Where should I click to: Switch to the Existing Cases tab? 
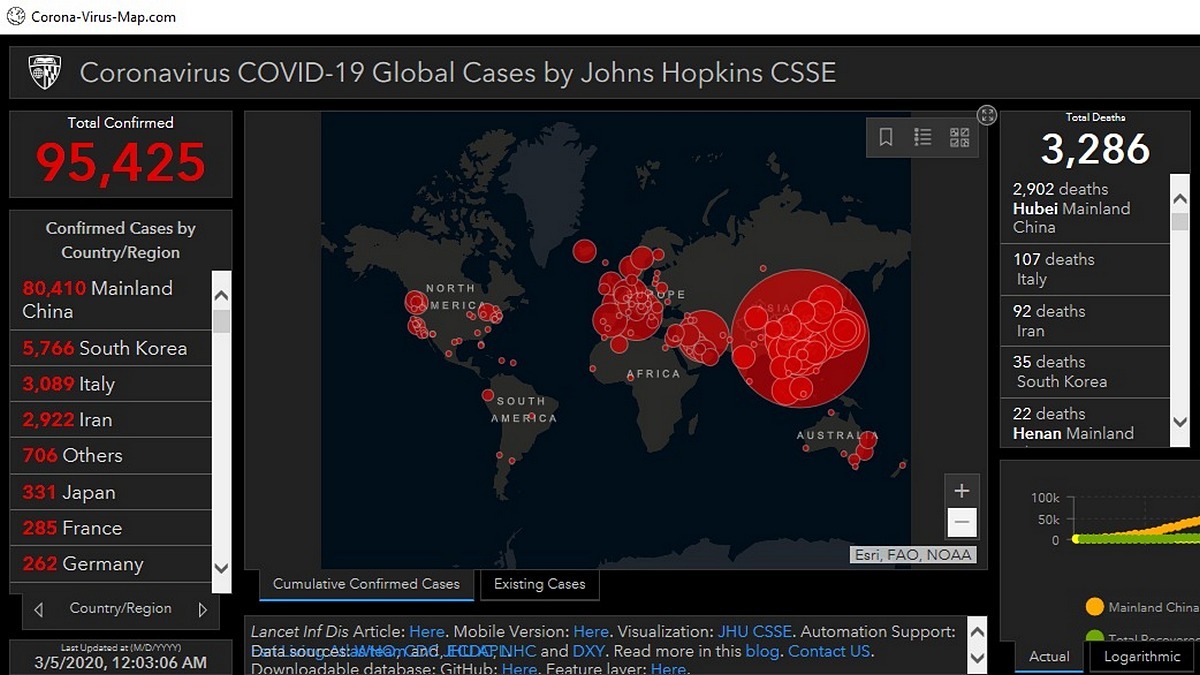pos(539,584)
